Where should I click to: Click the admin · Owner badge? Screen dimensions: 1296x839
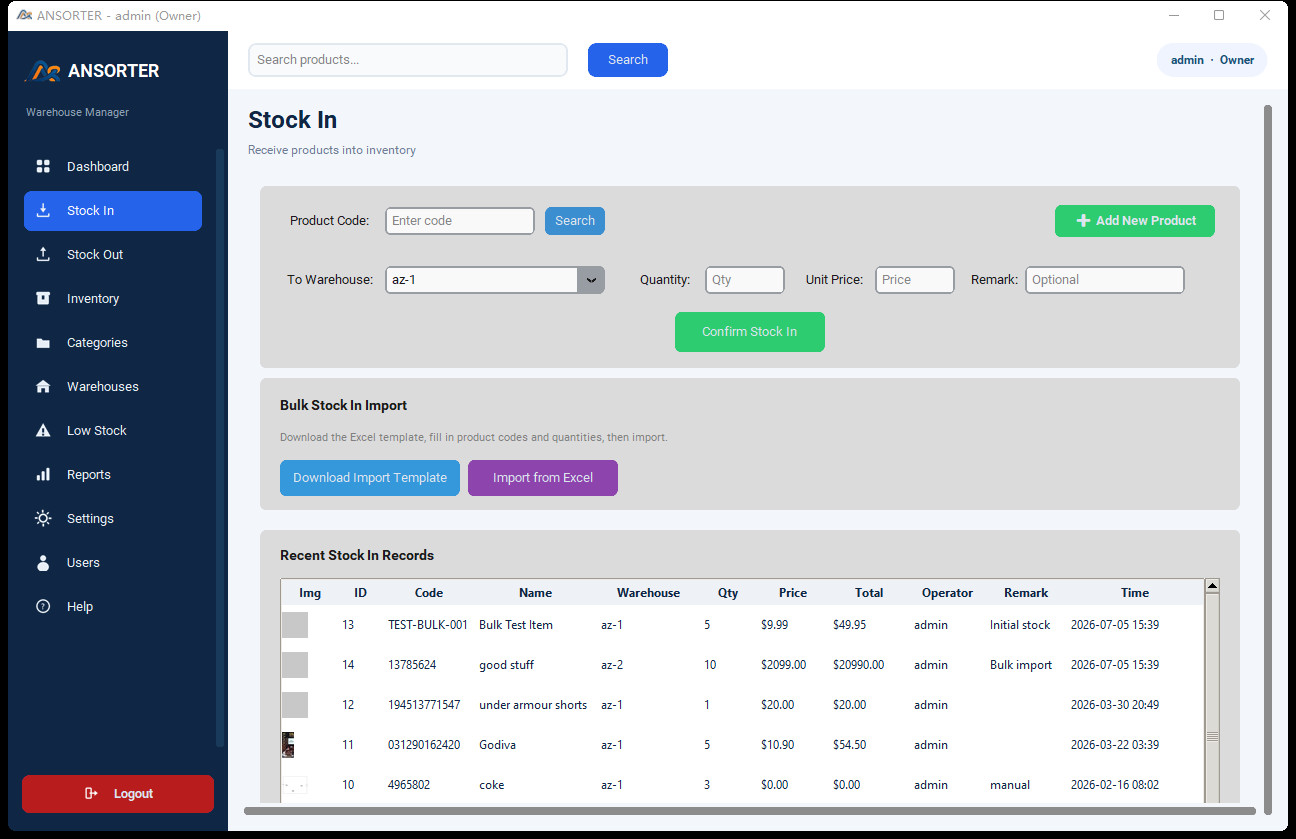click(x=1212, y=60)
